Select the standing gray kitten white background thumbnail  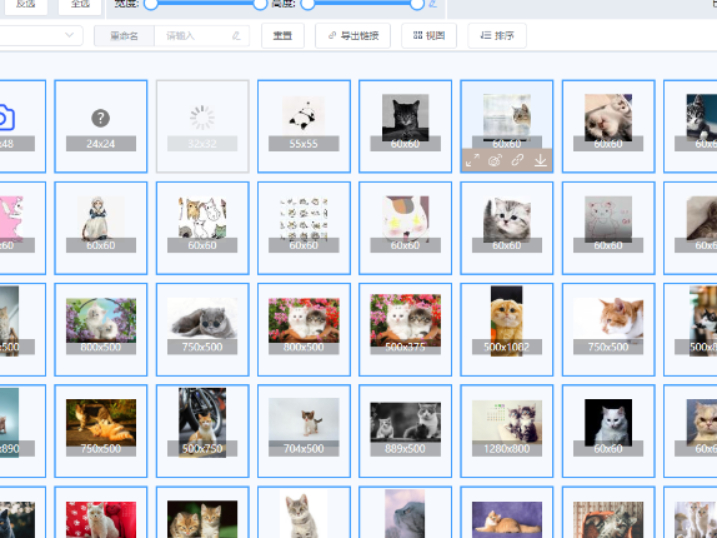[304, 512]
